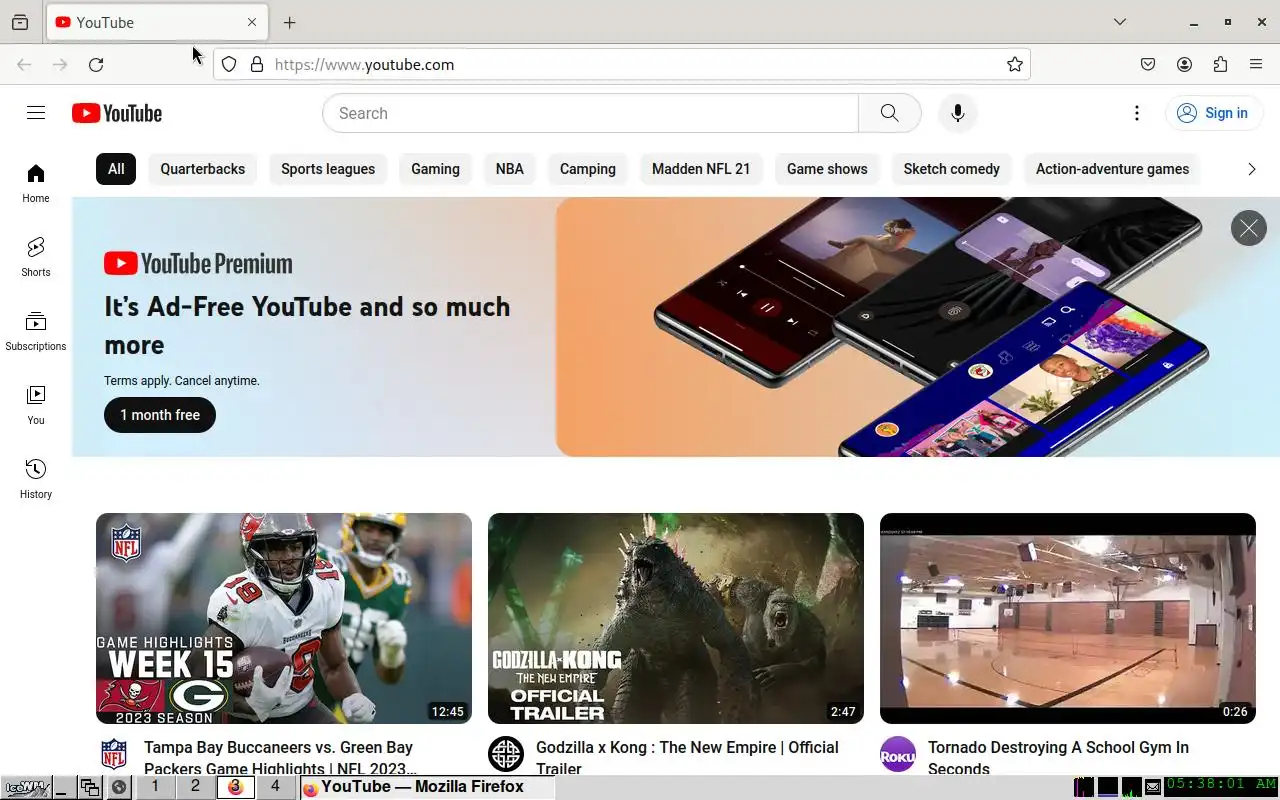This screenshot has width=1280, height=800.
Task: Select the Sketch comedy chip
Action: click(952, 169)
